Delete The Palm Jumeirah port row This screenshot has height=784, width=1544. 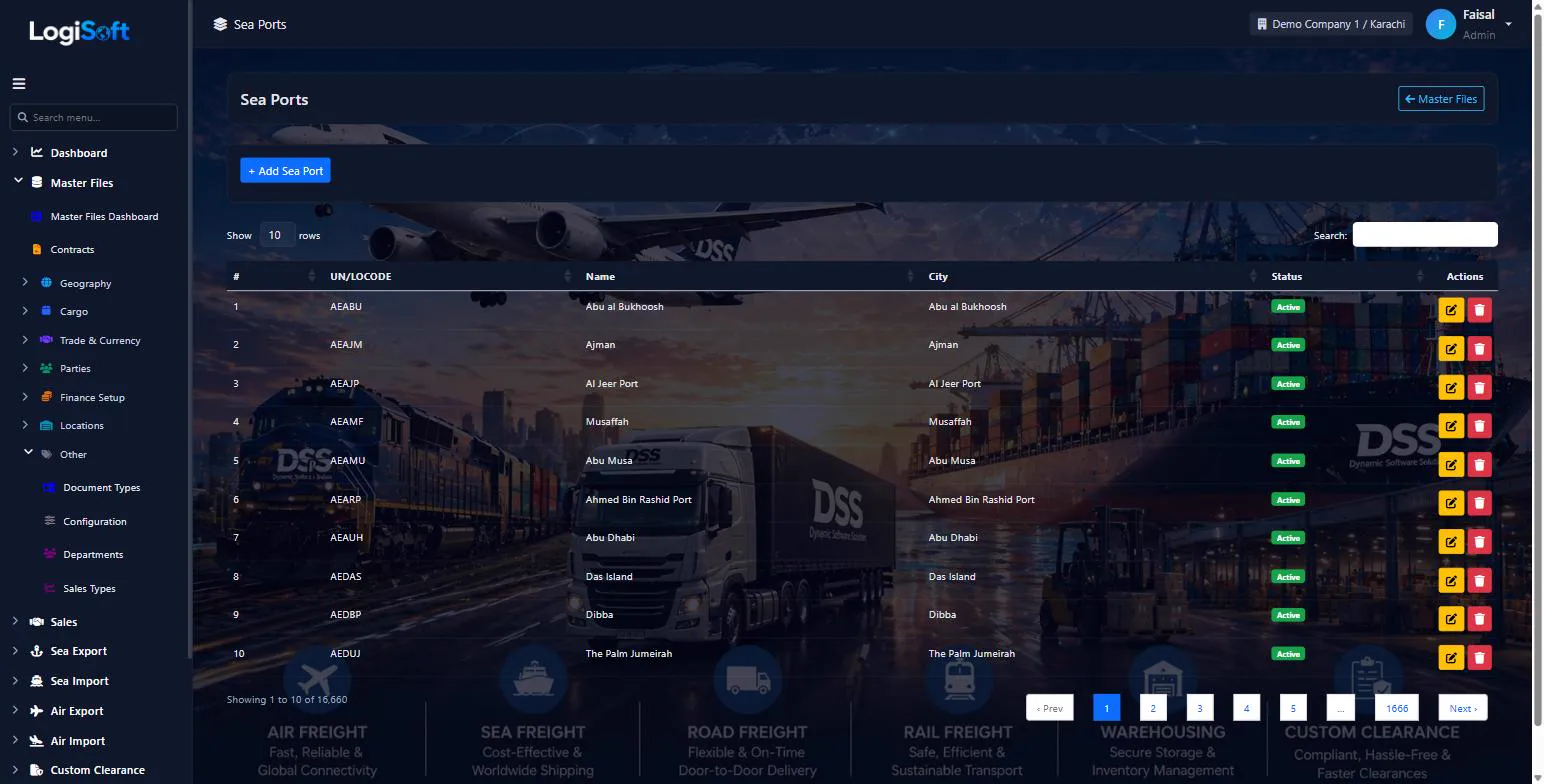pos(1479,657)
